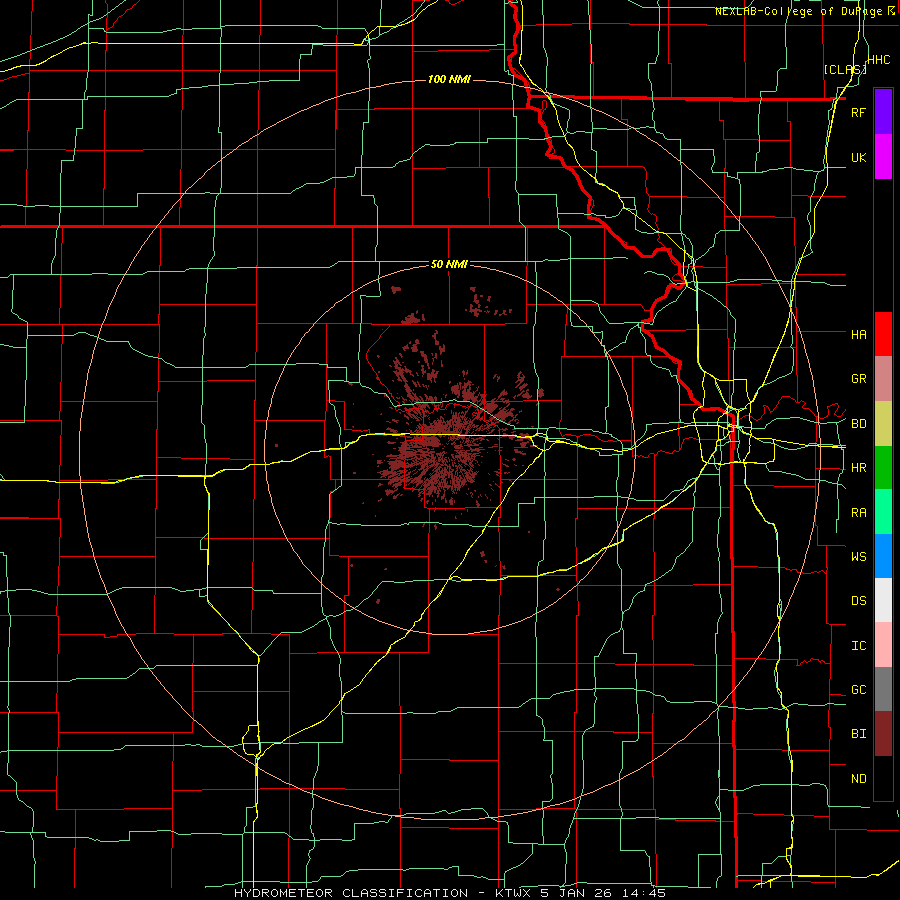Click the WS blue legend swatch

click(x=883, y=556)
